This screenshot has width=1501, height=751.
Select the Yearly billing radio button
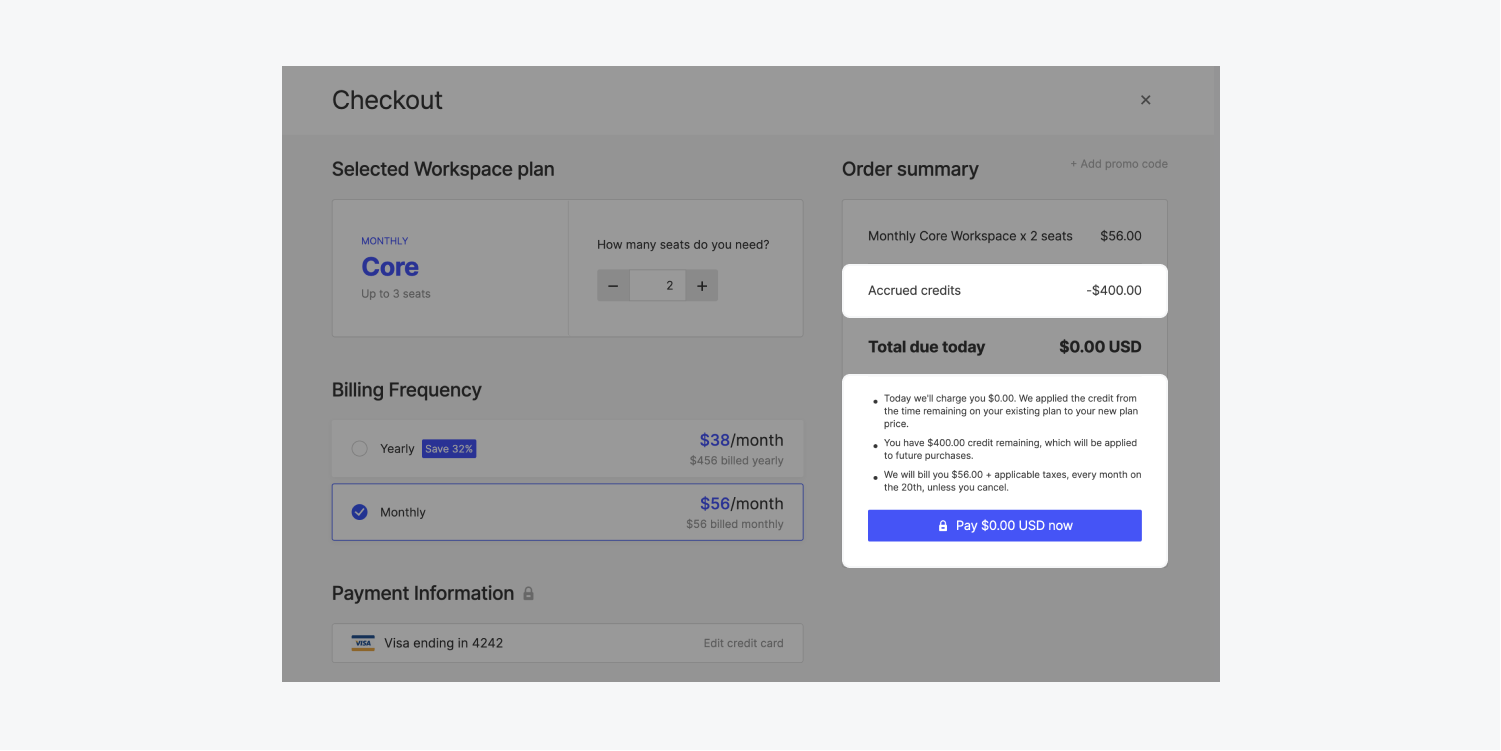click(359, 449)
